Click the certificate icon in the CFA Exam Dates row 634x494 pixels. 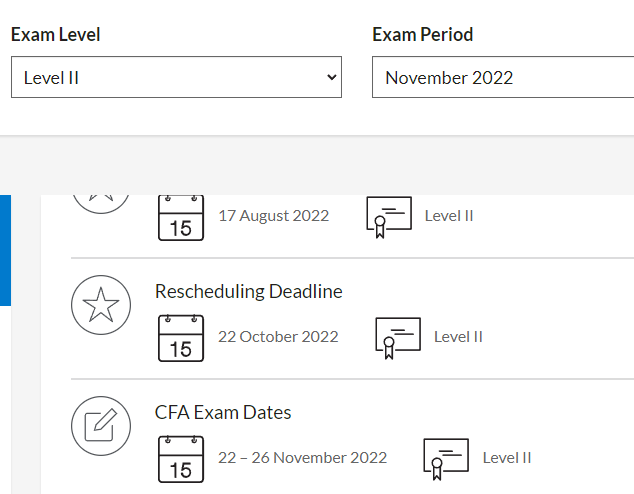(446, 458)
